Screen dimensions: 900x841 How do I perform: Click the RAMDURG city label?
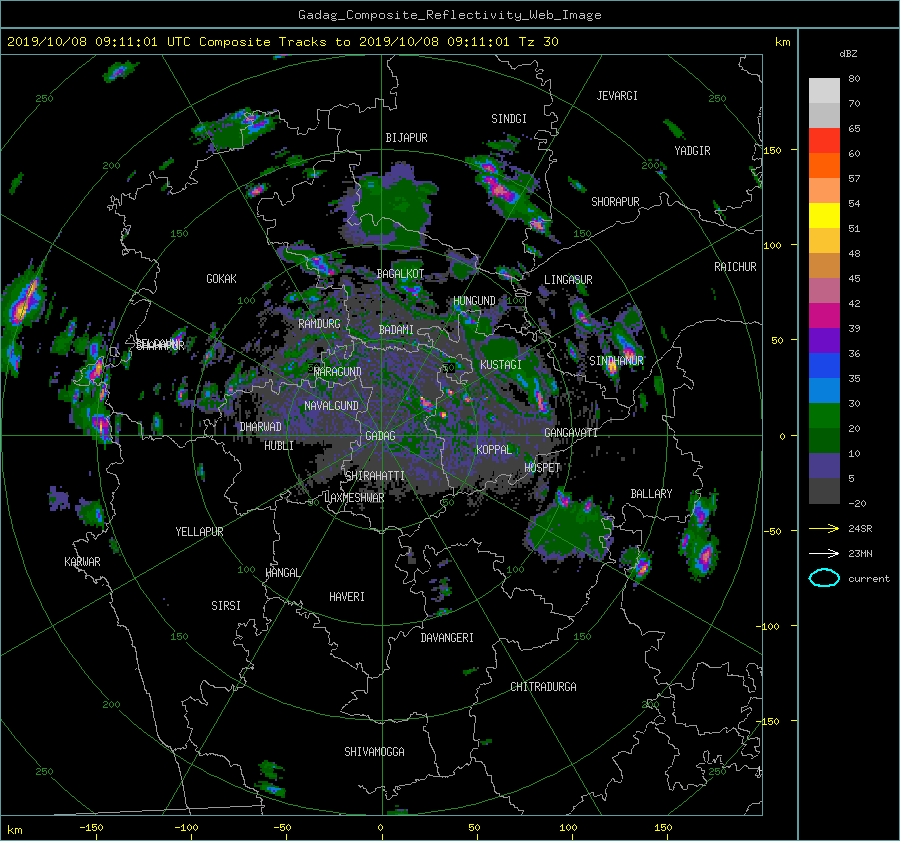pyautogui.click(x=319, y=324)
